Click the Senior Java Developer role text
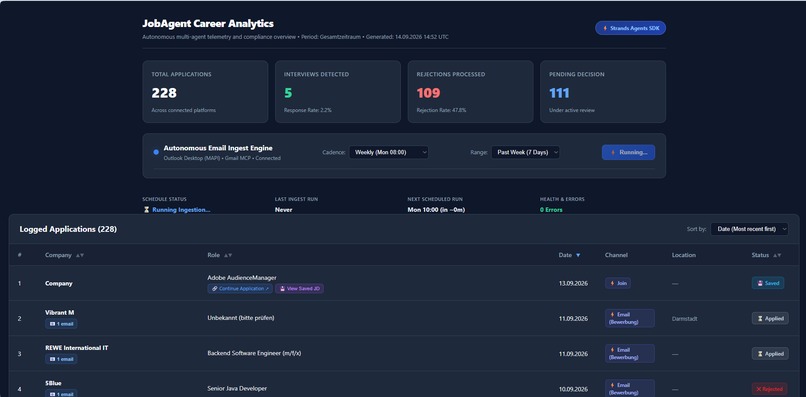This screenshot has width=806, height=397. click(237, 389)
